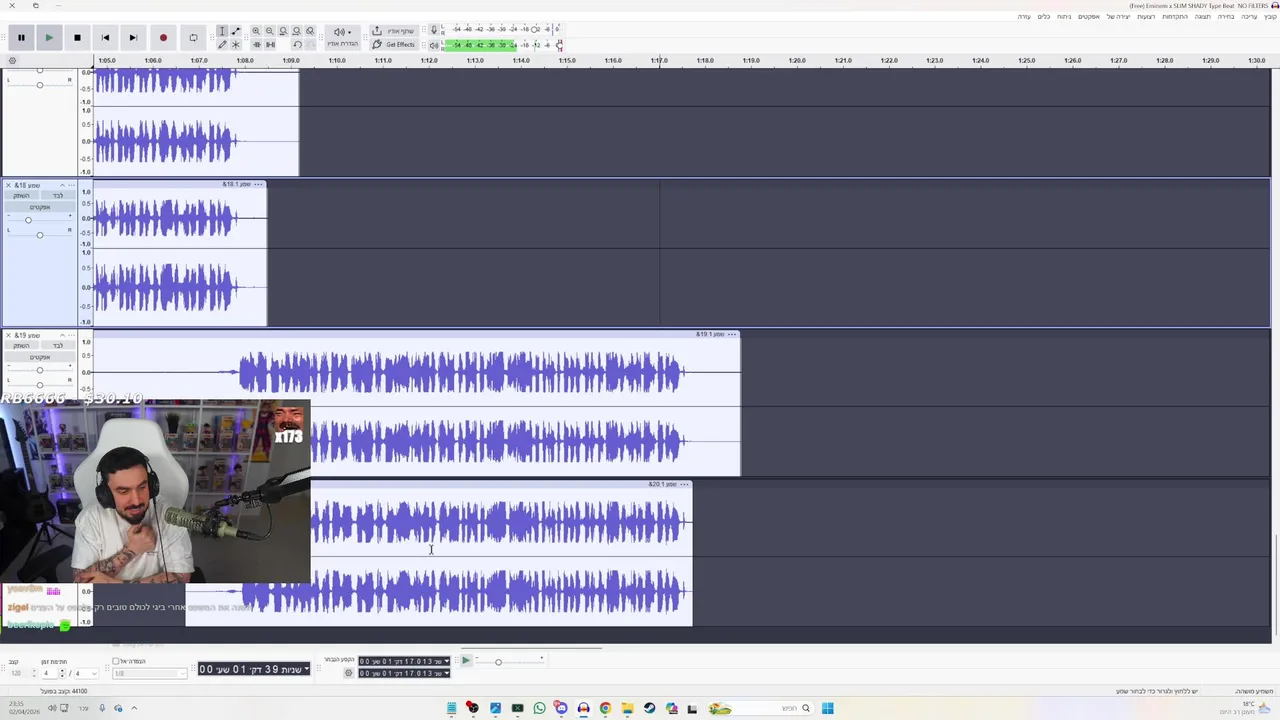Show hidden tray icons chevron

[x=134, y=708]
